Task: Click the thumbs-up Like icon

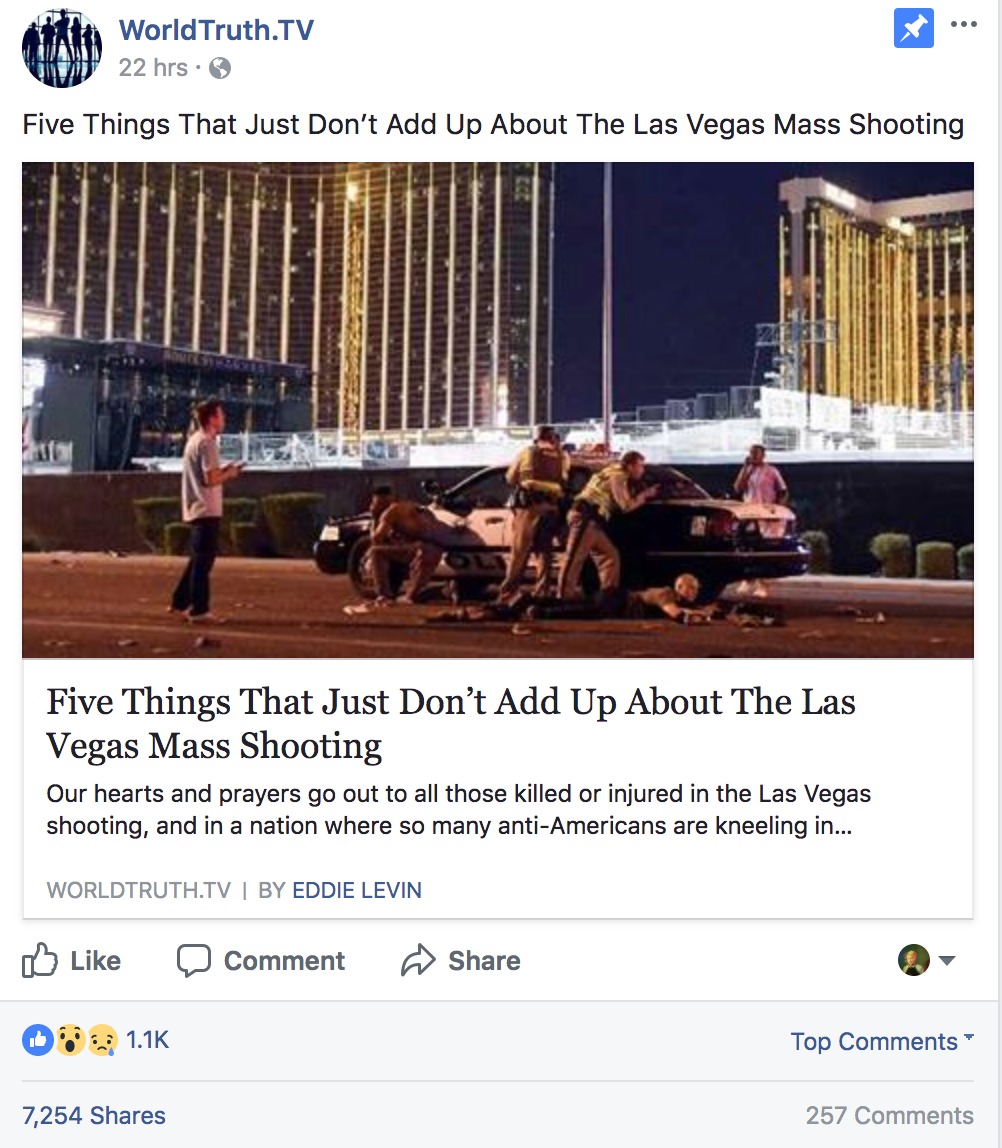Action: (40, 960)
